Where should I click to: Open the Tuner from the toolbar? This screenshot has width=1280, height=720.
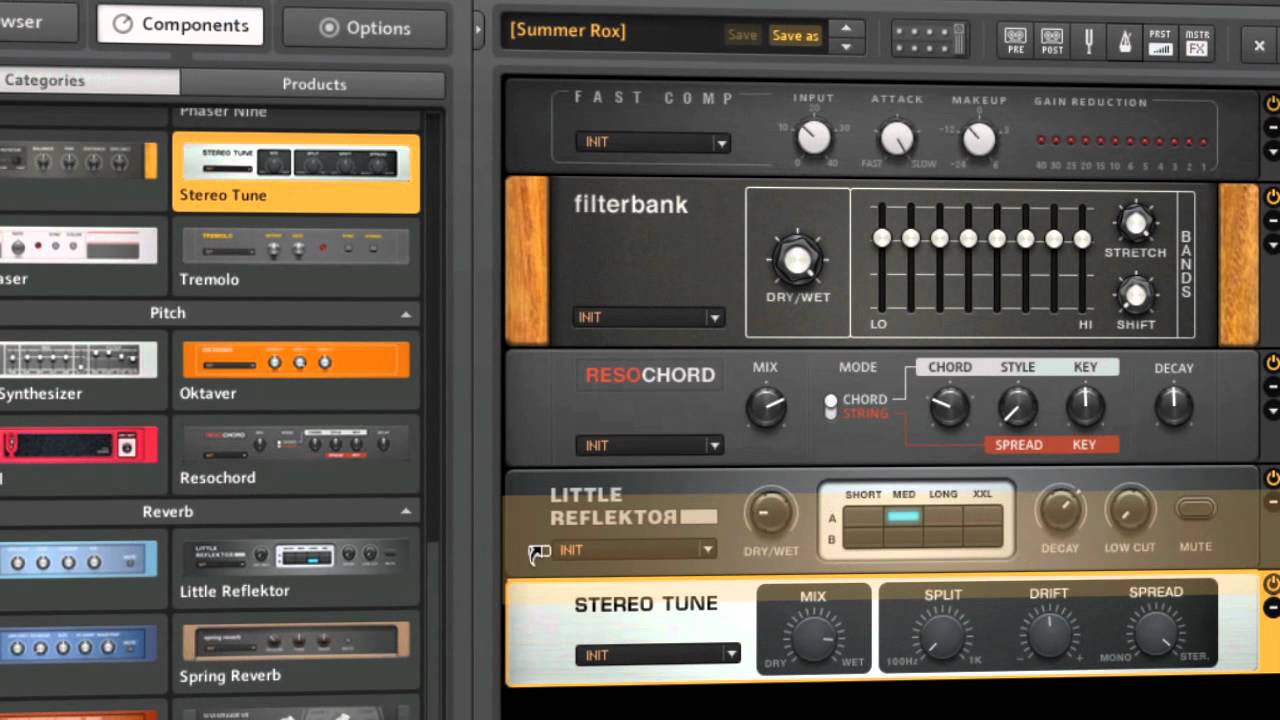pyautogui.click(x=1088, y=40)
